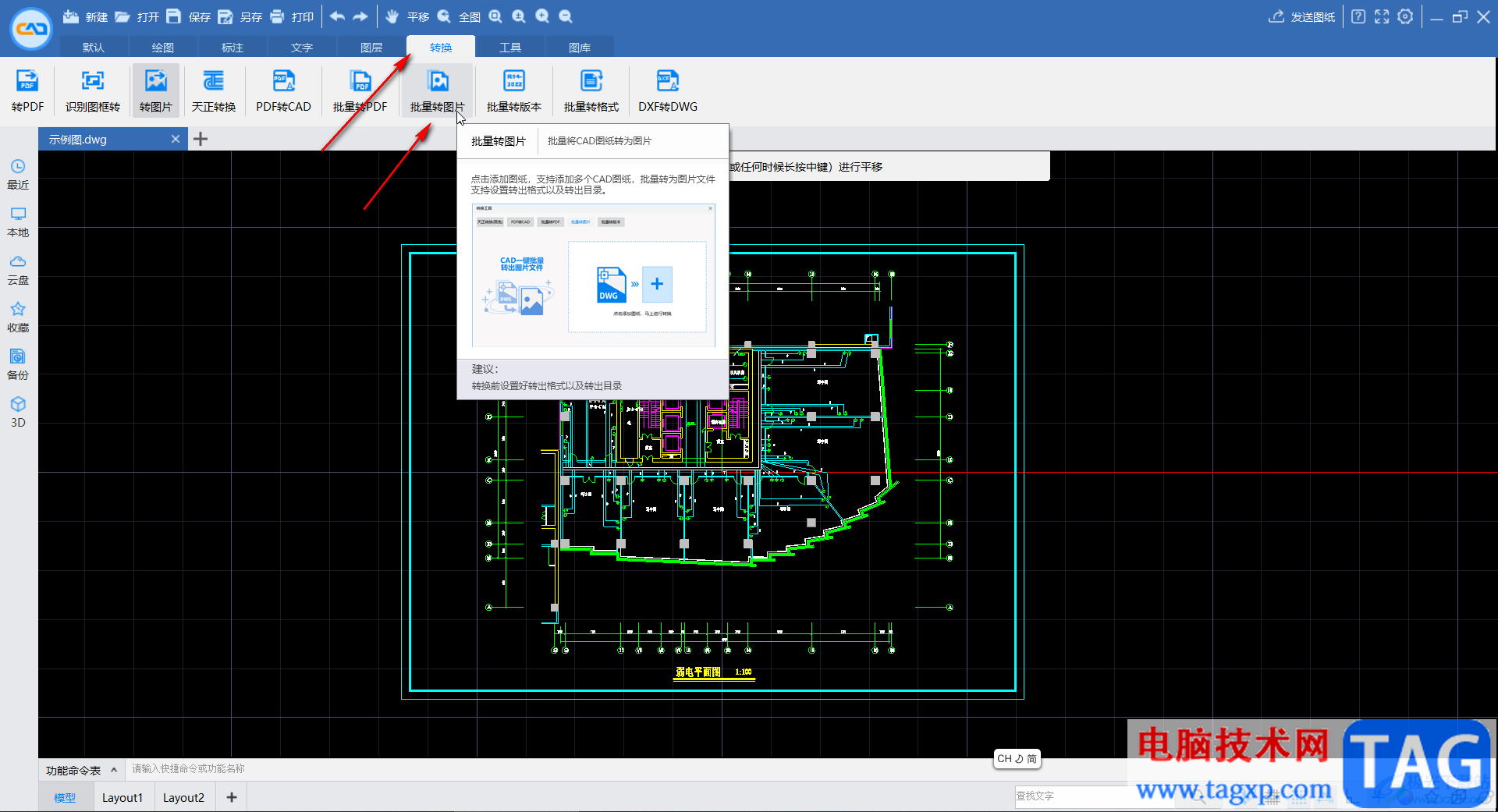Click the 批量转格式 tool
1498x812 pixels.
coord(591,90)
